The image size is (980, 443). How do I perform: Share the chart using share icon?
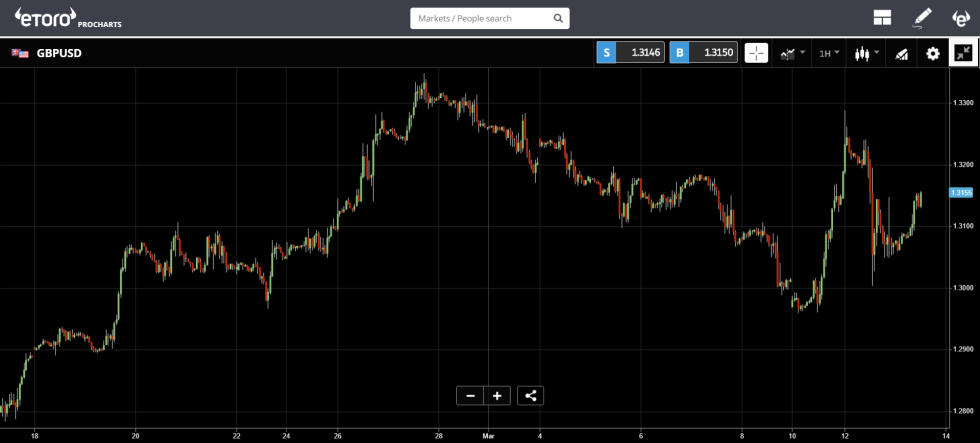pos(530,395)
